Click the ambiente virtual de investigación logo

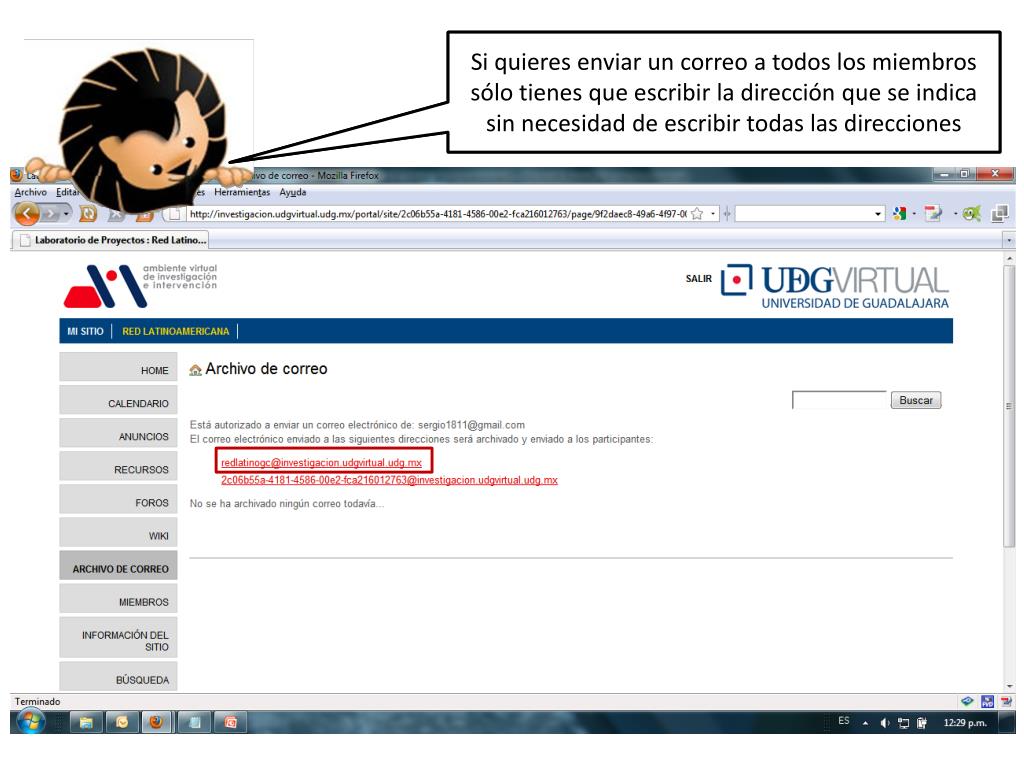[x=140, y=285]
